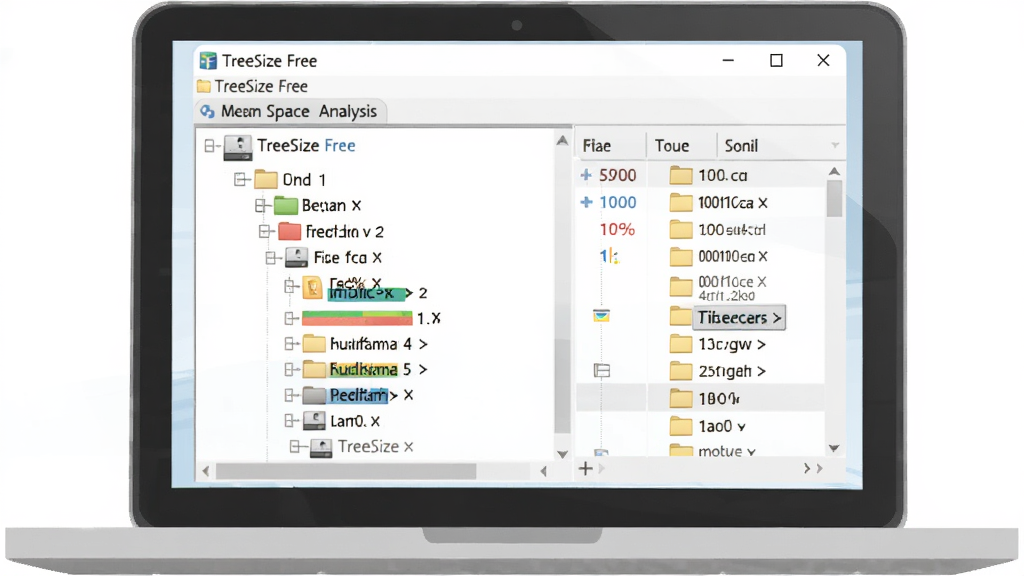Viewport: 1024px width, 576px height.
Task: Click the tree pane vertical scrollbar down arrow
Action: tap(562, 454)
